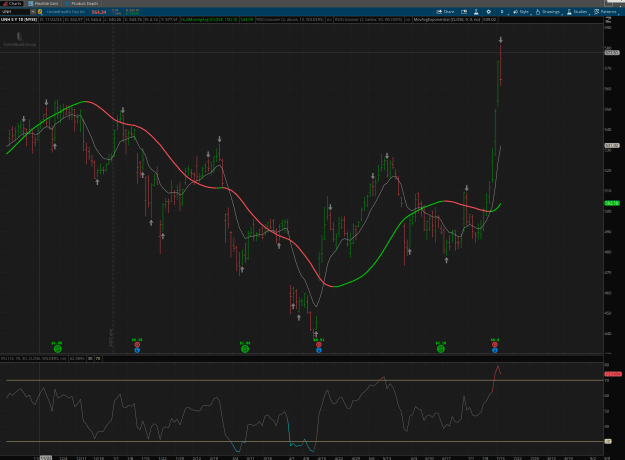The height and width of the screenshot is (460, 625).
Task: Open the Drawings menu
Action: pos(548,12)
